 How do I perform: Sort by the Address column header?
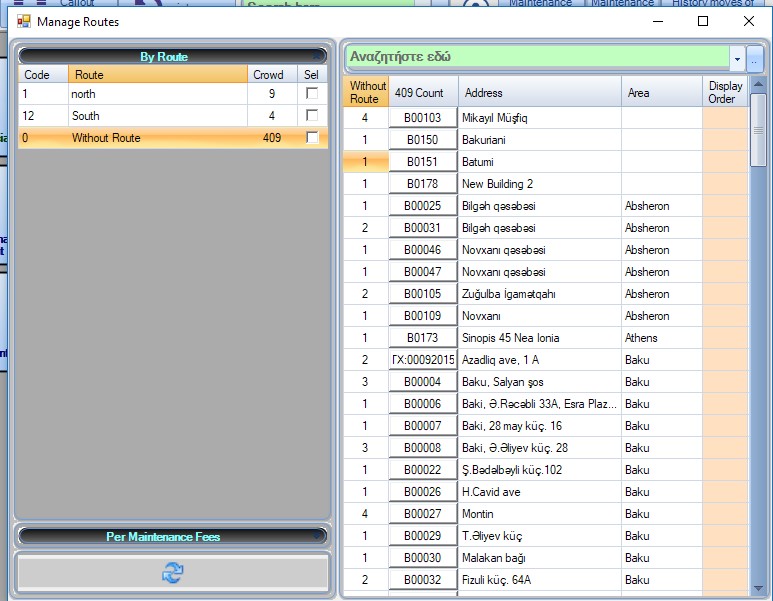point(539,93)
